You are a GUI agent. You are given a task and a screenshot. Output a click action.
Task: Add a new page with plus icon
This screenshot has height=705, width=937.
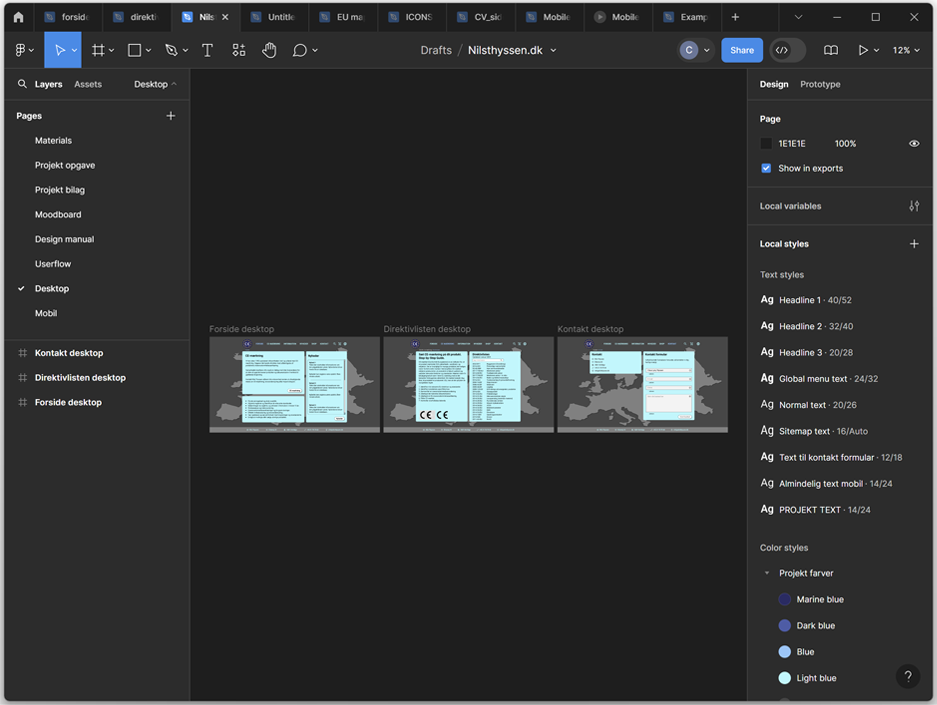coord(170,116)
